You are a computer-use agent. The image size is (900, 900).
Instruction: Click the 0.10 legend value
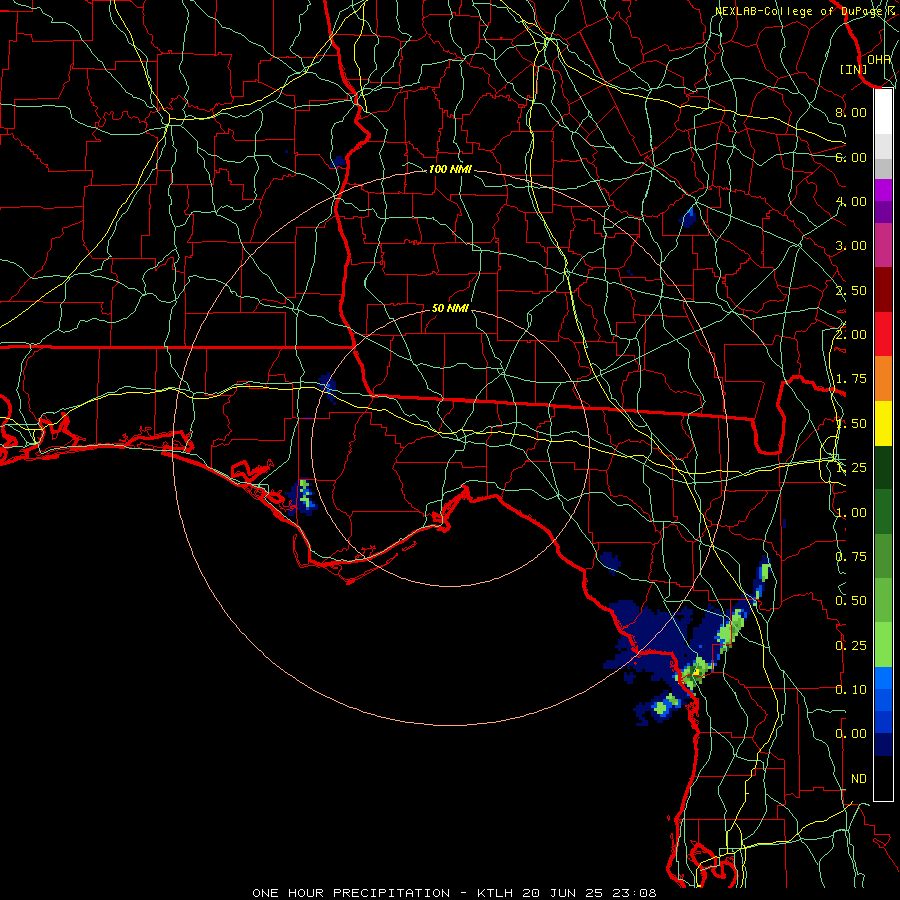tap(851, 690)
